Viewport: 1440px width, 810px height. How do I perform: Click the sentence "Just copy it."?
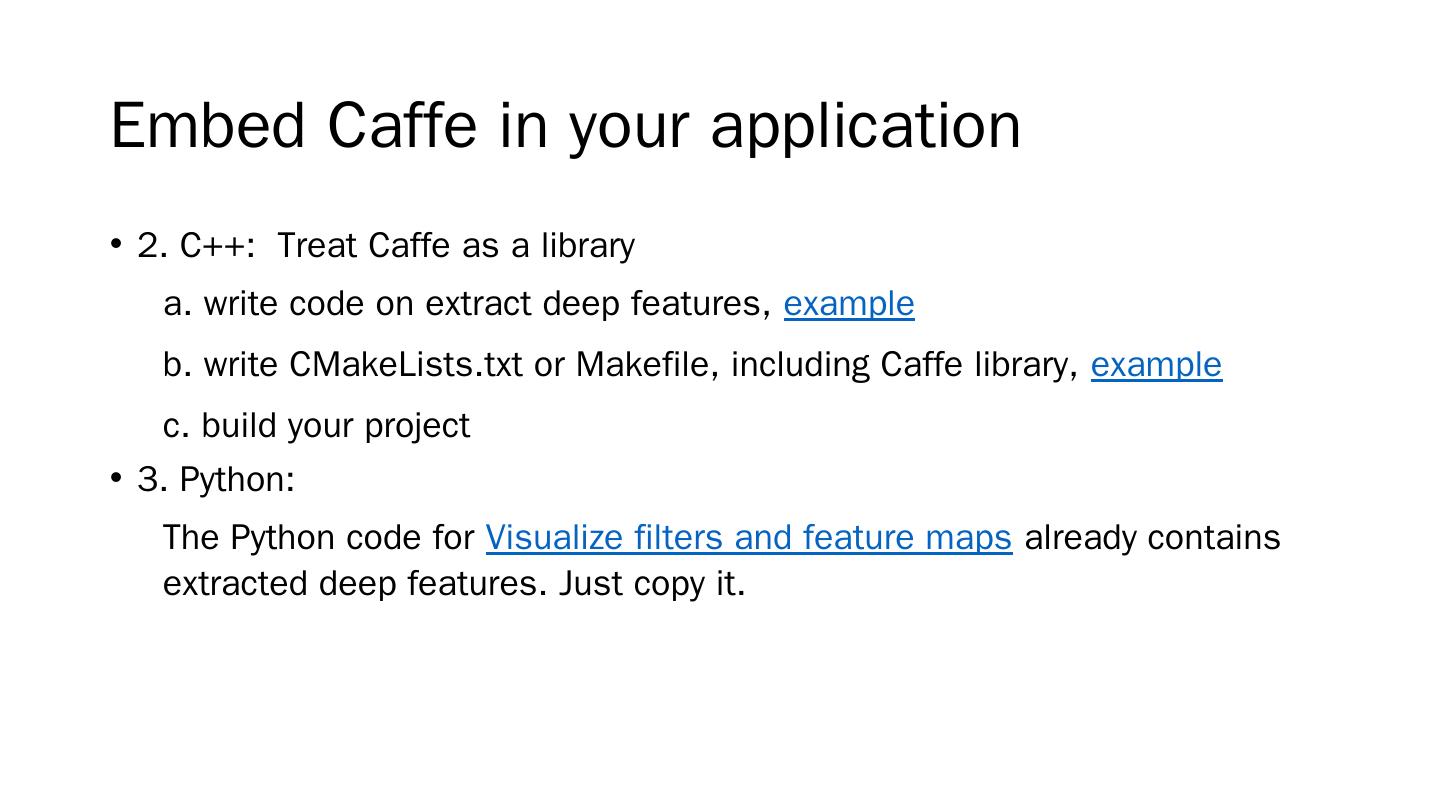coord(652,583)
